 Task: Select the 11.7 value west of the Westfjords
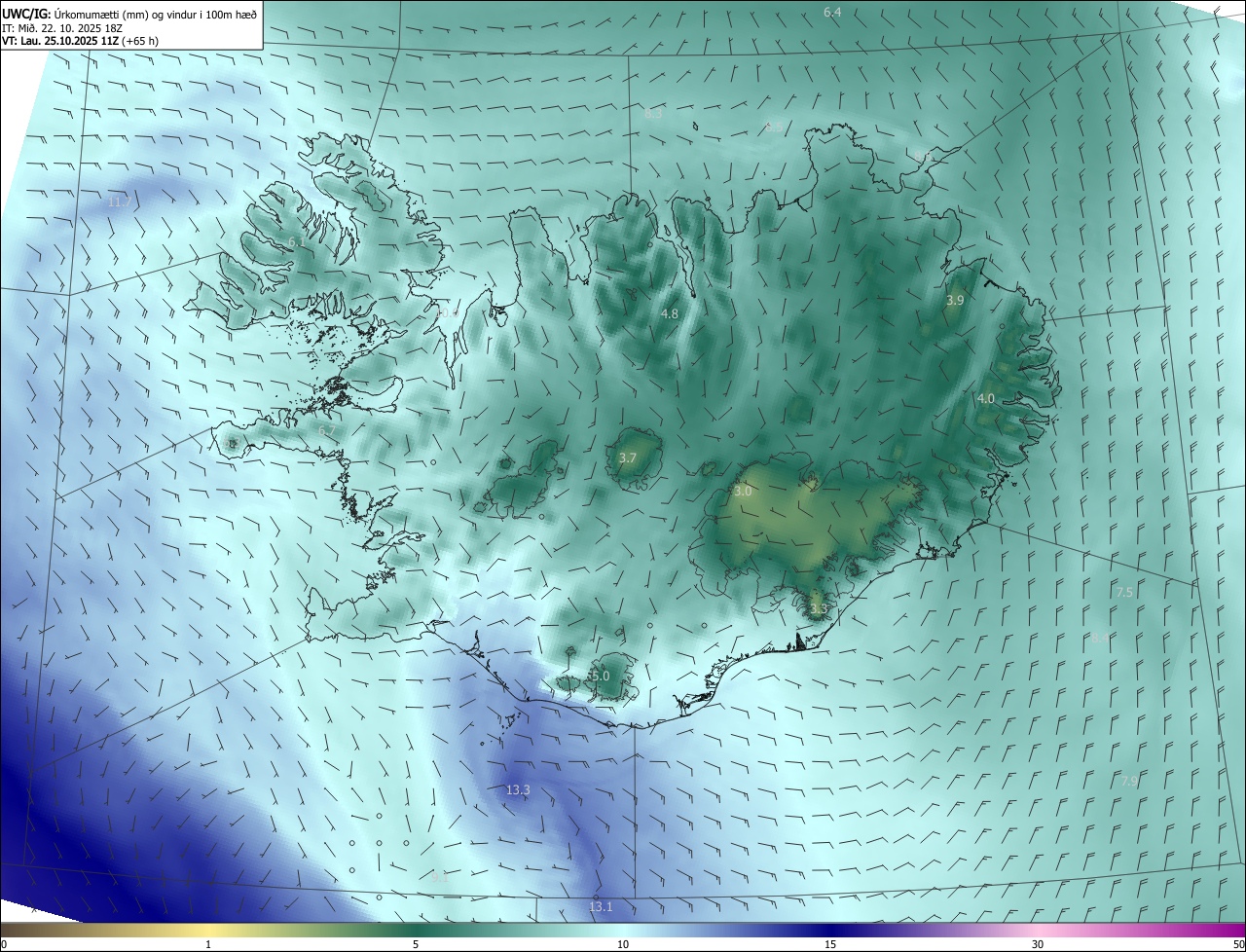[x=120, y=201]
